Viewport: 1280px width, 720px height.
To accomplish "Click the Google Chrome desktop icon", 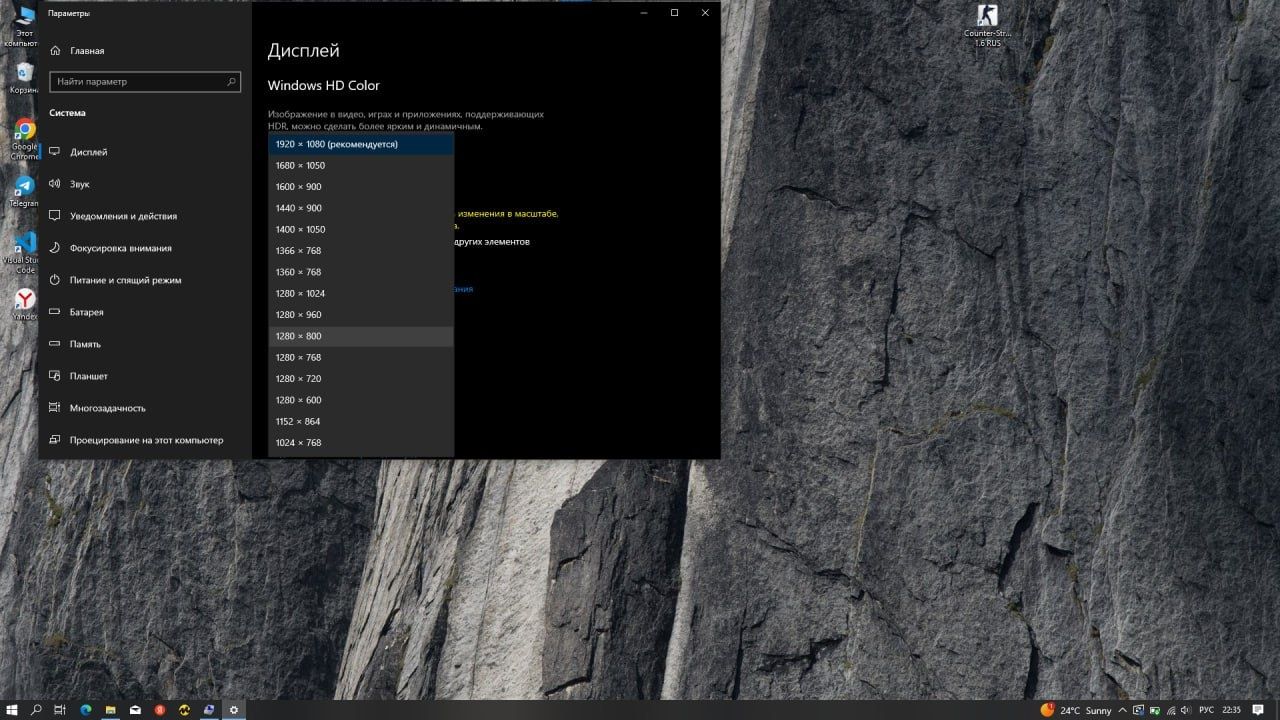I will click(x=24, y=140).
